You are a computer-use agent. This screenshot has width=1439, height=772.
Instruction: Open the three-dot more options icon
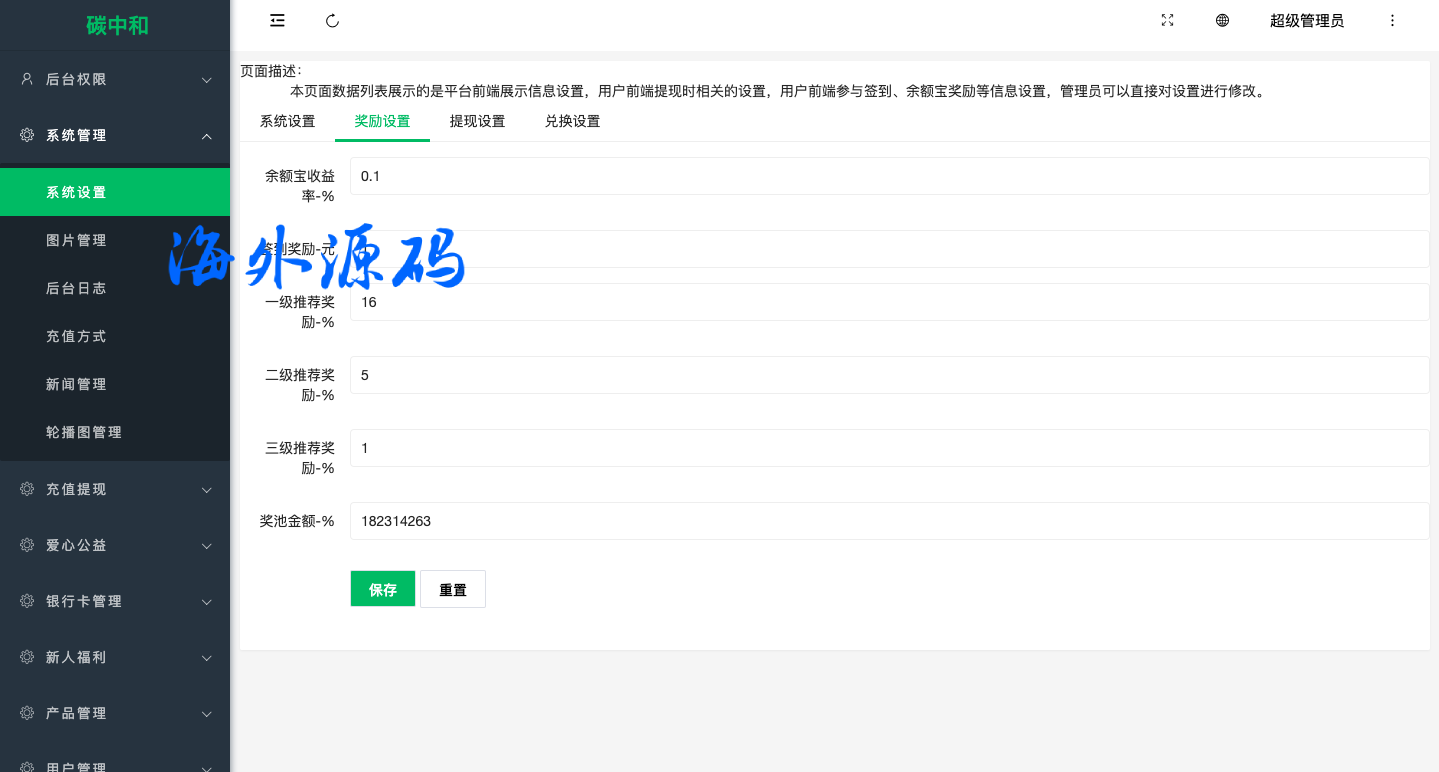pos(1392,21)
